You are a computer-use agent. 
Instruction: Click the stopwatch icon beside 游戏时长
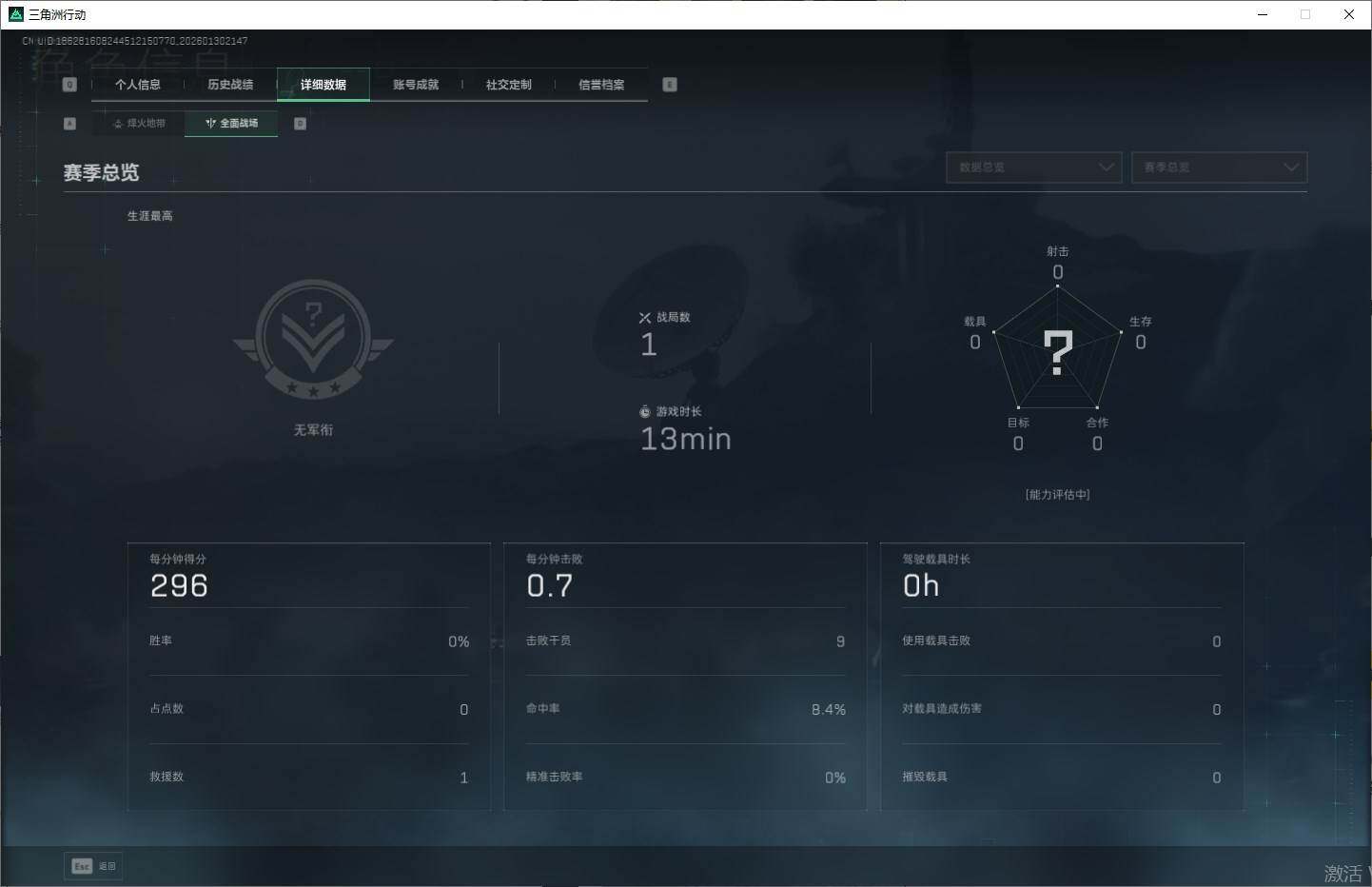(645, 412)
